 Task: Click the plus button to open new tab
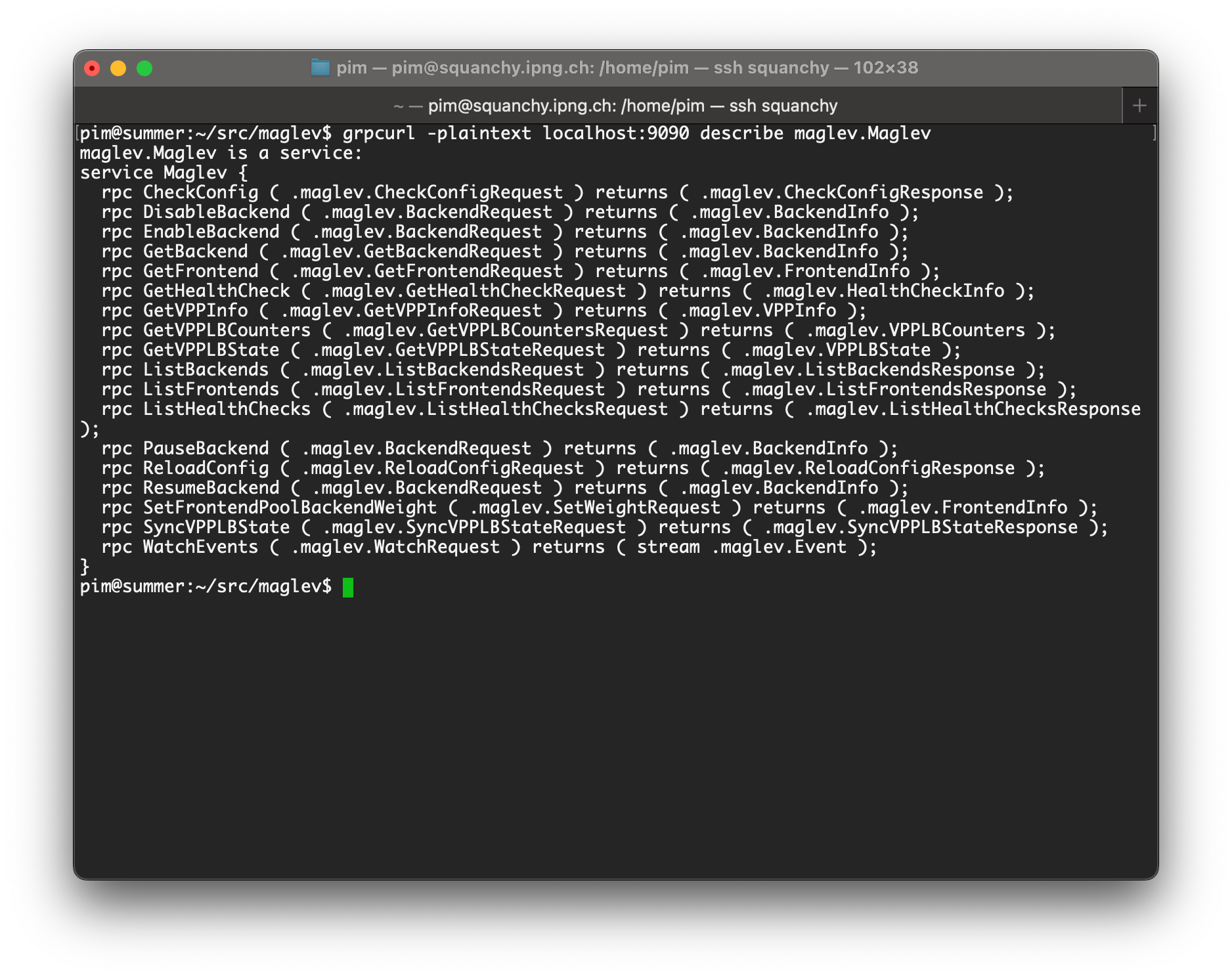click(x=1139, y=106)
